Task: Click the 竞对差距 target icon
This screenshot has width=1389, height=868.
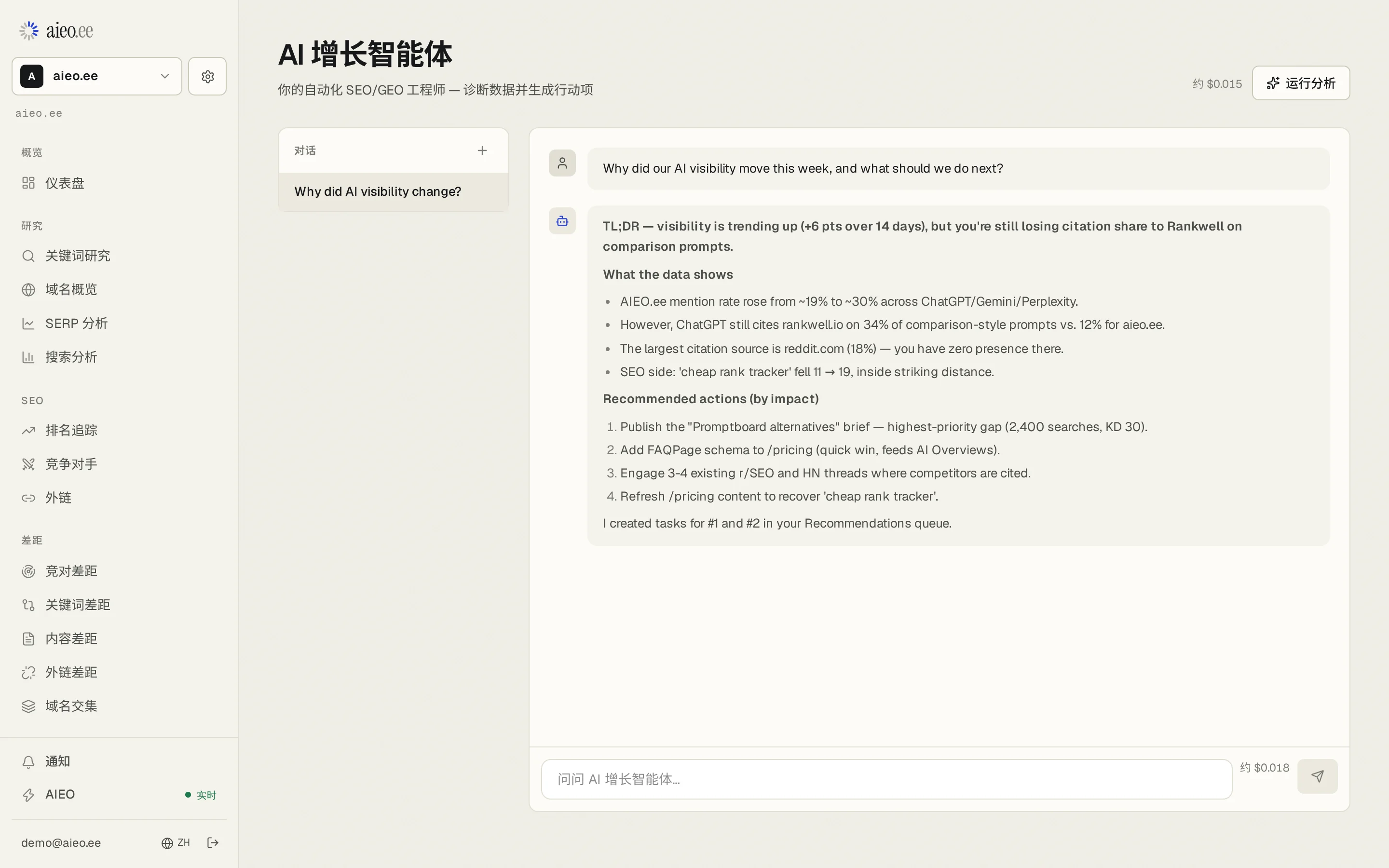Action: click(28, 571)
